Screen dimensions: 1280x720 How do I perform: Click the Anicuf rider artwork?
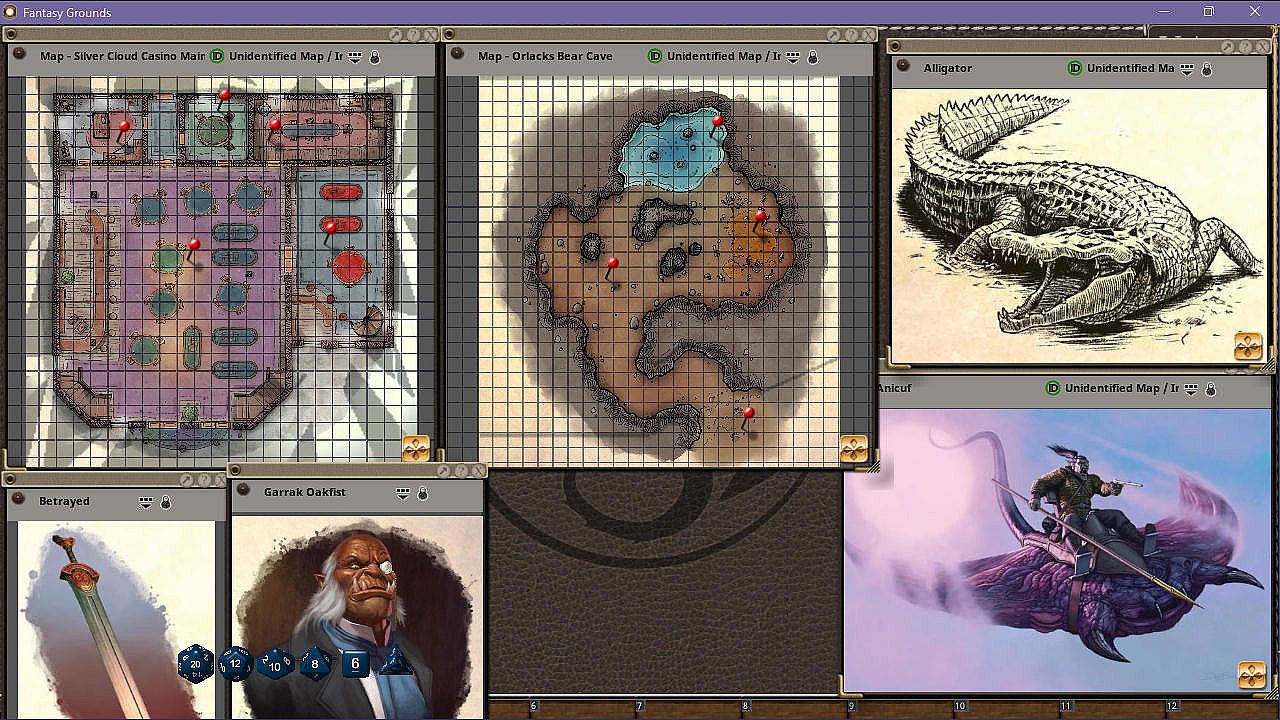1057,550
